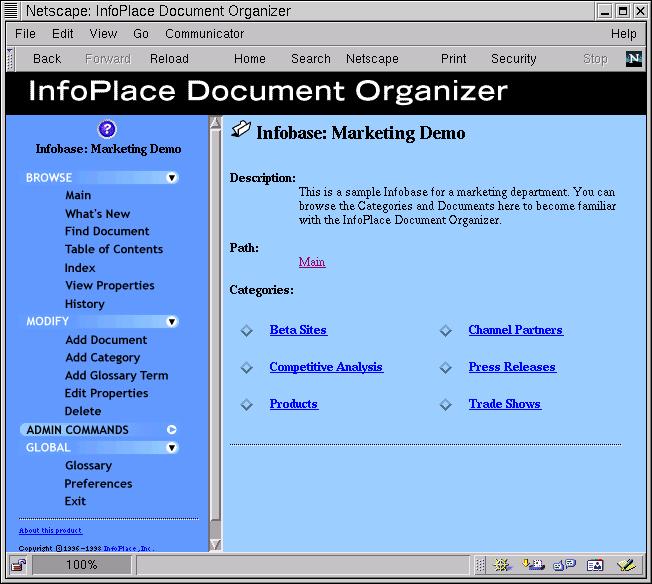Click the Print toolbar button
This screenshot has width=652, height=584.
pyautogui.click(x=453, y=59)
